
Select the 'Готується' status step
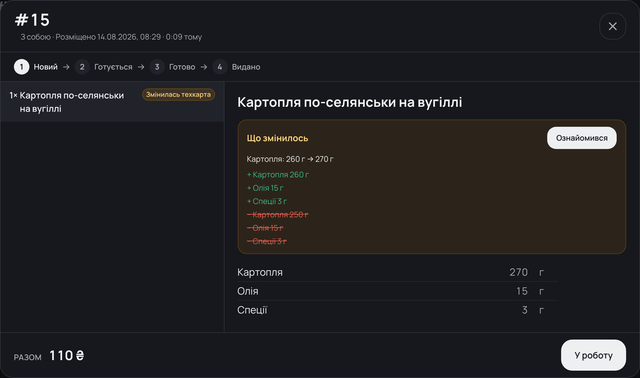[104, 67]
